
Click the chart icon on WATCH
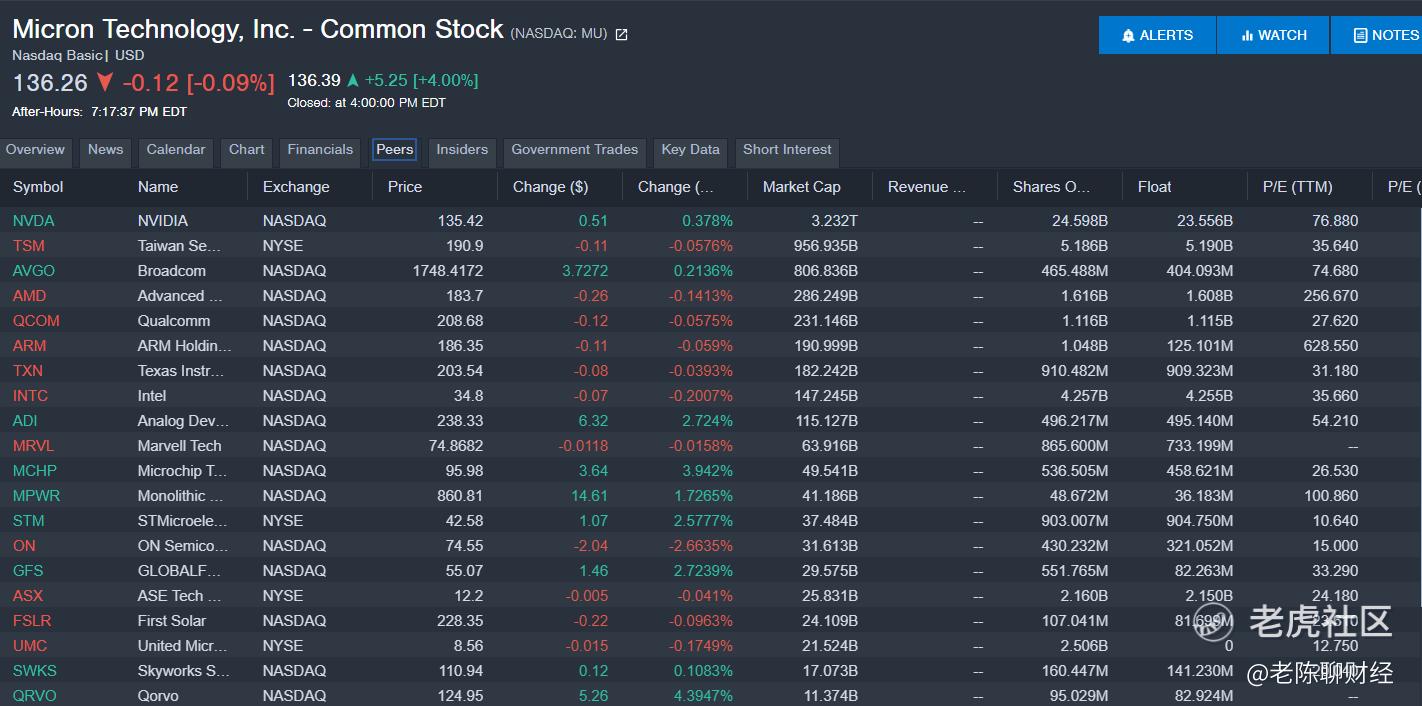pyautogui.click(x=1247, y=35)
